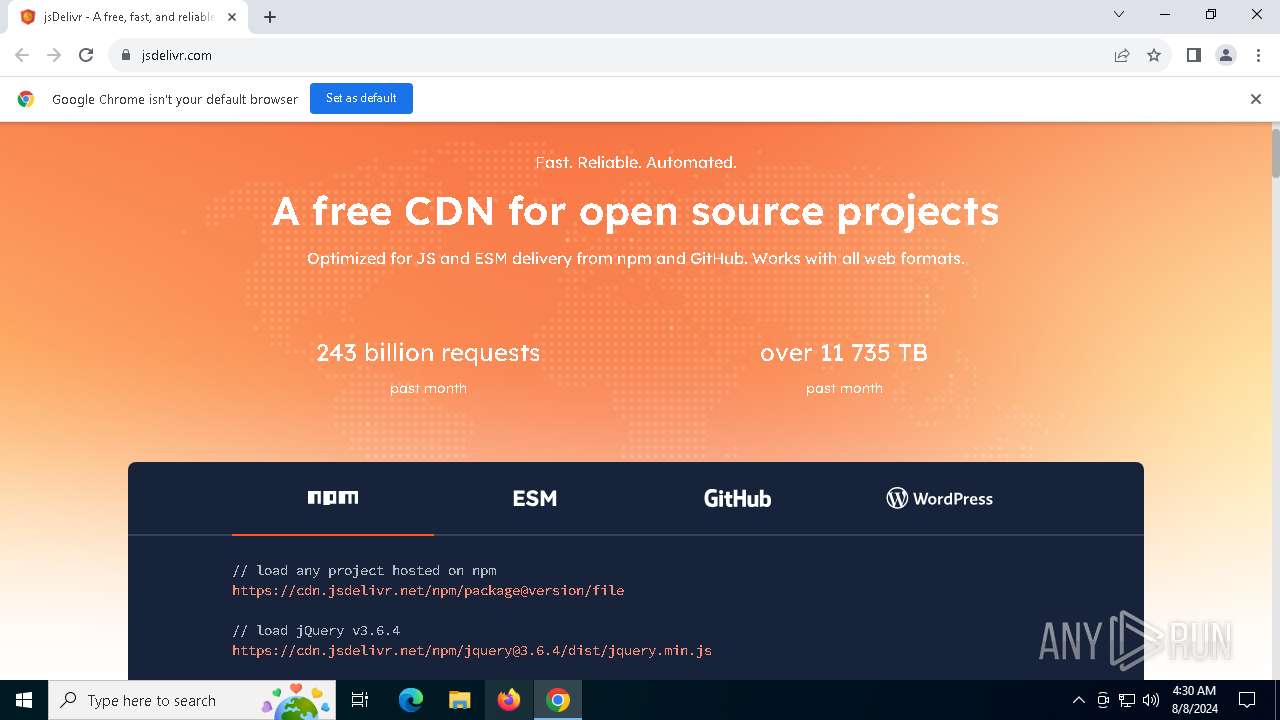Open Chrome side panel
Image resolution: width=1280 pixels, height=720 pixels.
(1194, 55)
